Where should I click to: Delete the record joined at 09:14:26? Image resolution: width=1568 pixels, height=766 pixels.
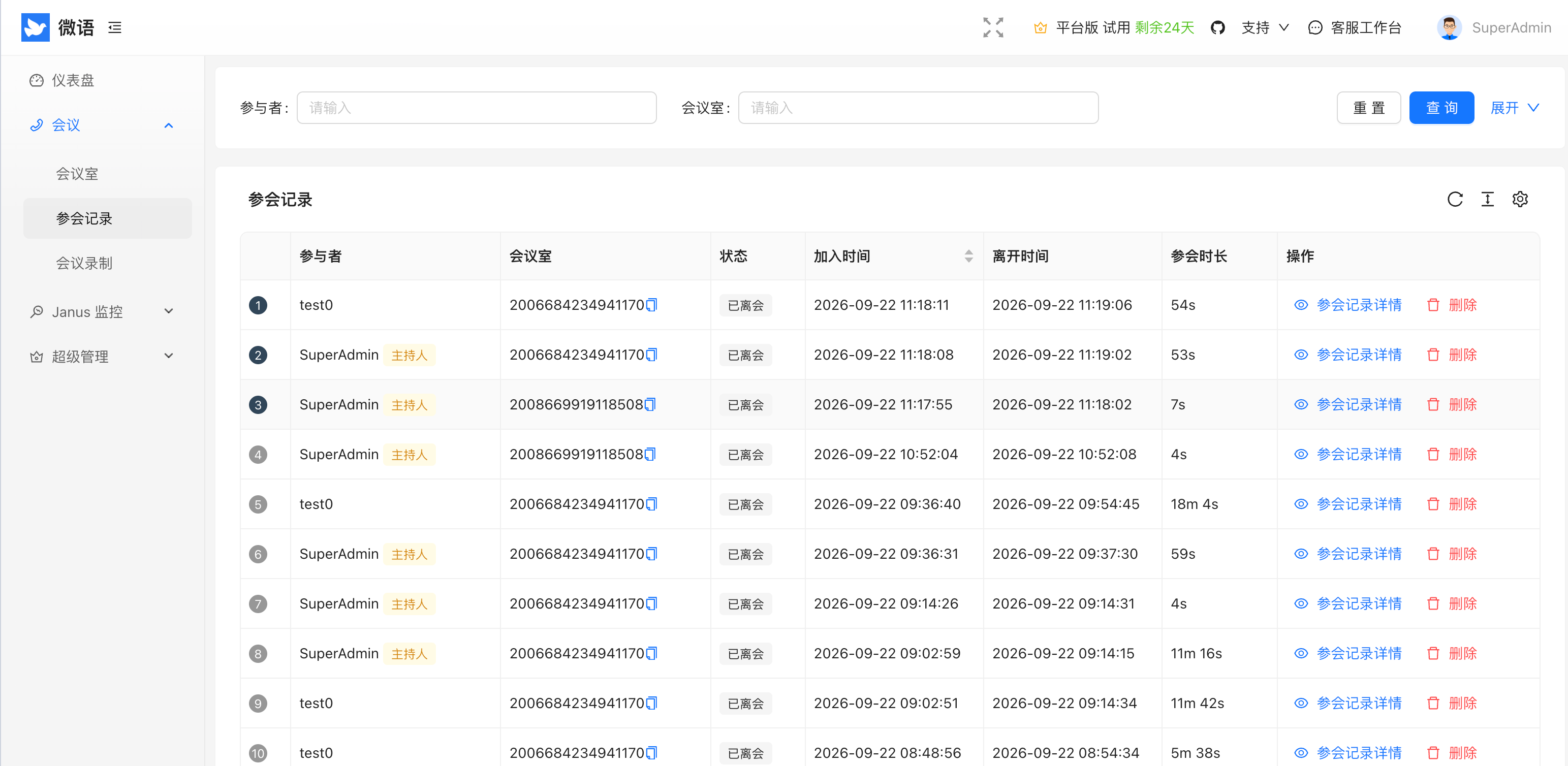coord(1452,603)
